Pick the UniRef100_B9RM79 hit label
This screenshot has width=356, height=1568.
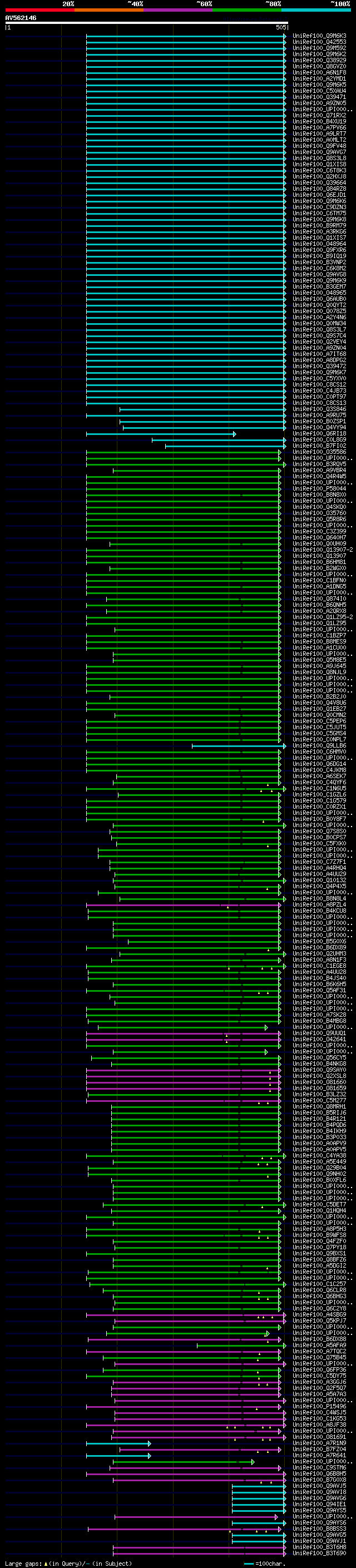319,226
